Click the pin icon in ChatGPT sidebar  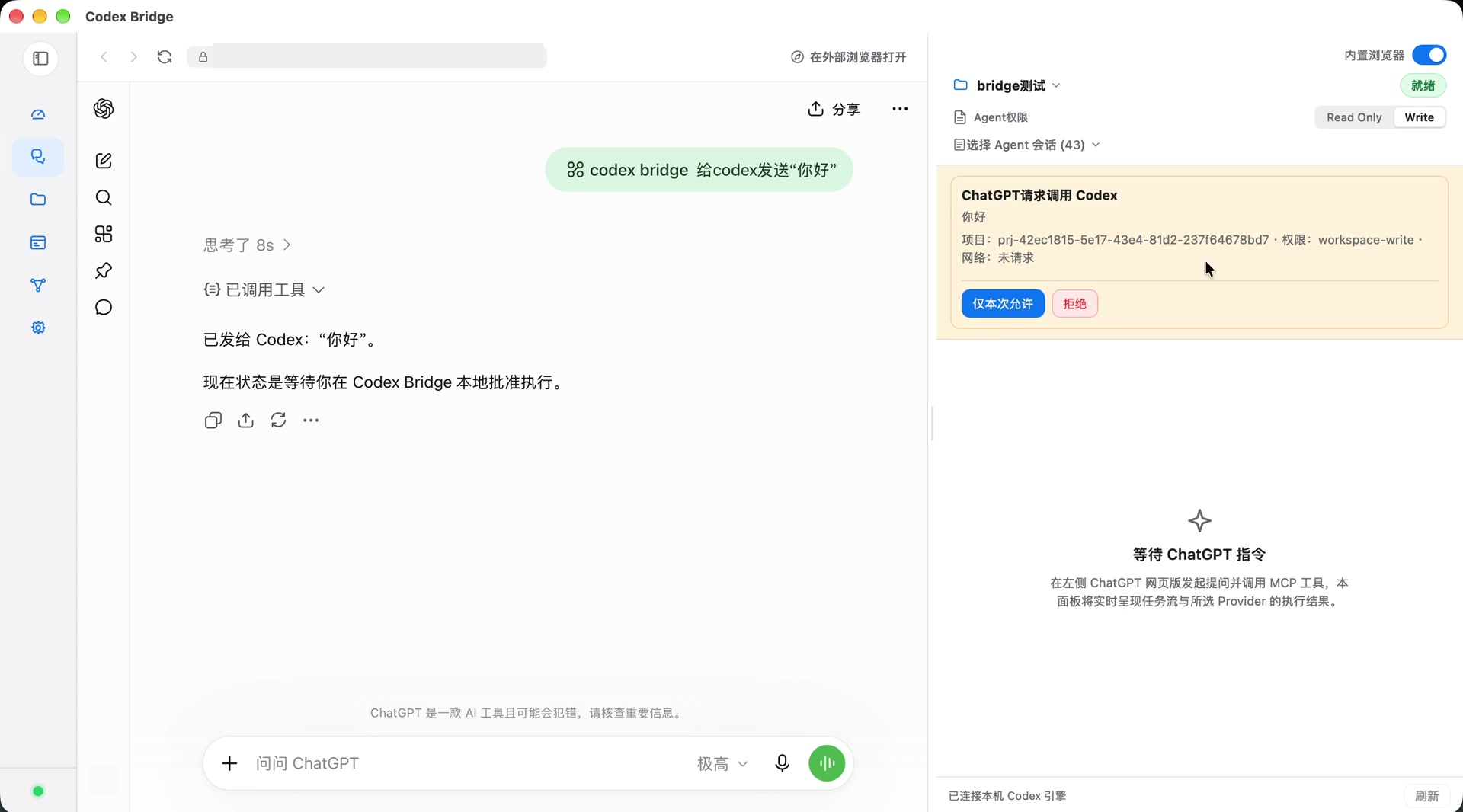coord(104,270)
